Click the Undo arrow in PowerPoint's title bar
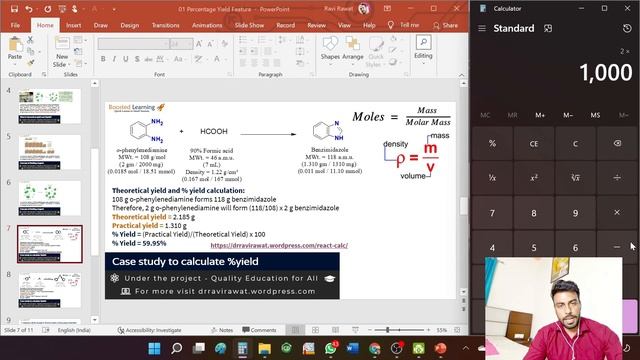 click(29, 9)
